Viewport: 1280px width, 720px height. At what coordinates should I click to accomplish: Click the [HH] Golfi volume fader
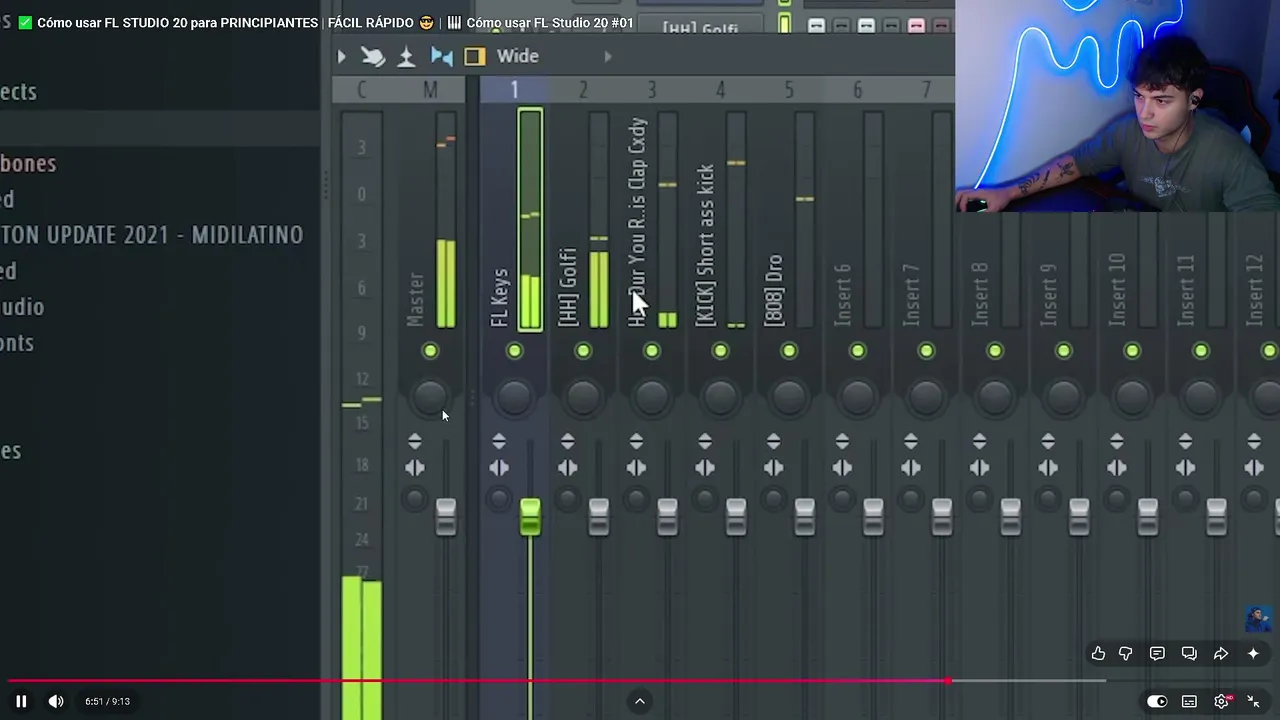tap(598, 517)
